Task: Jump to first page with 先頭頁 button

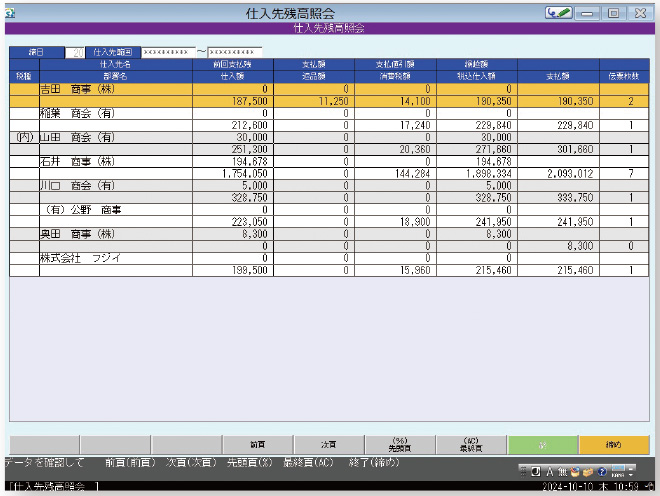Action: (399, 444)
